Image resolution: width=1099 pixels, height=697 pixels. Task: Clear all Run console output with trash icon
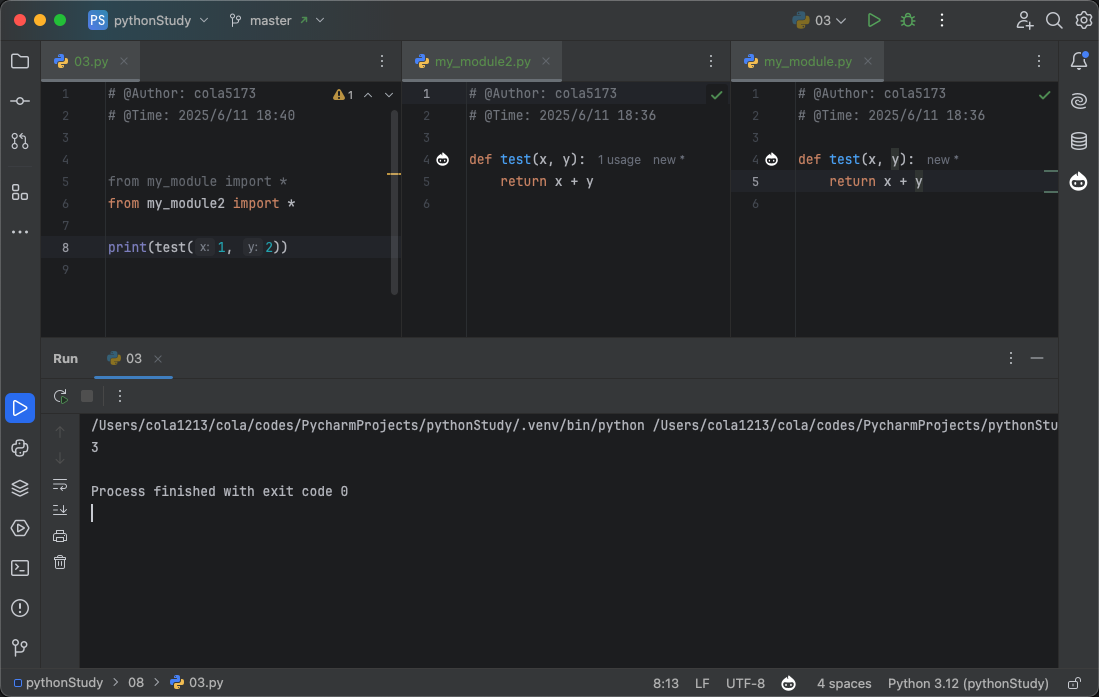[x=60, y=562]
